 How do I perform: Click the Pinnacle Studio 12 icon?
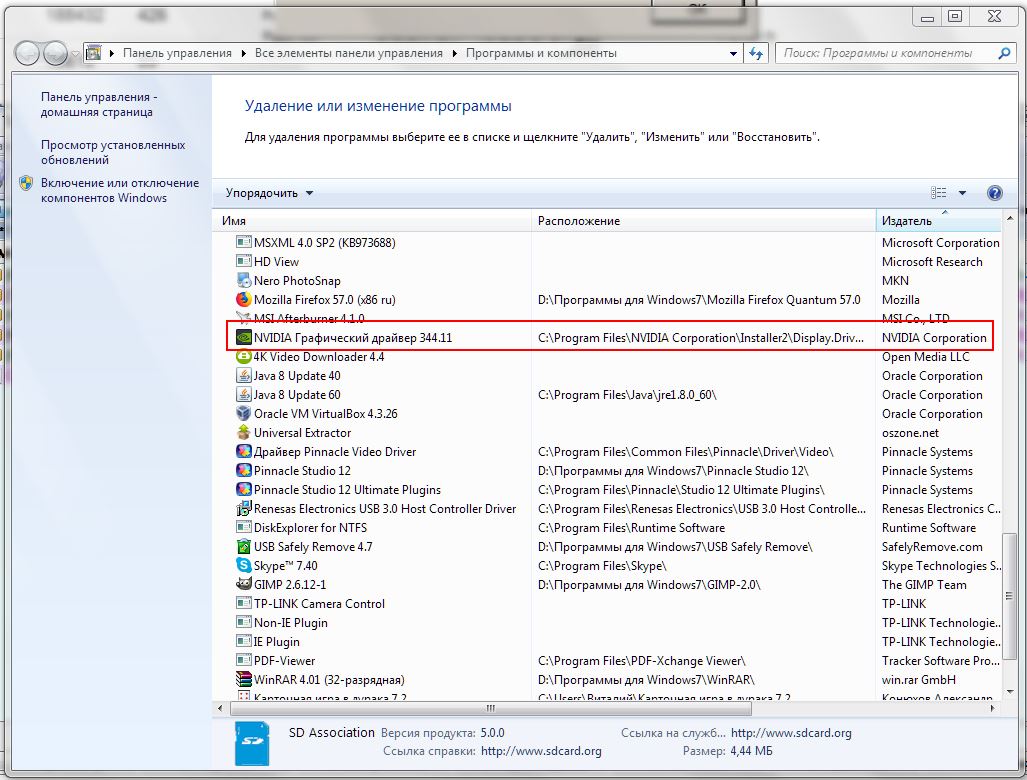coord(244,470)
